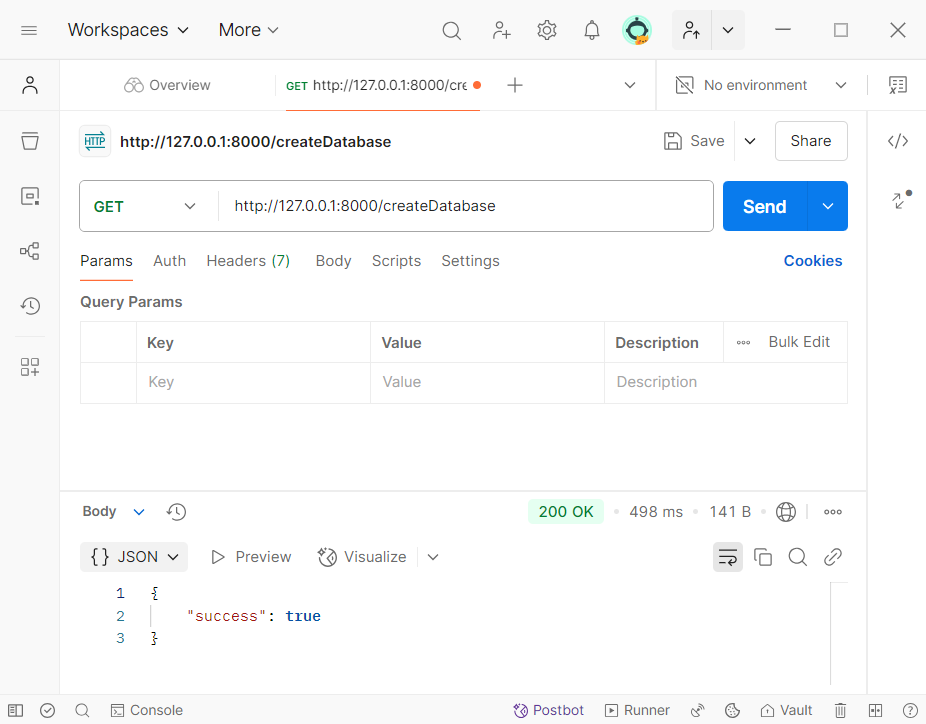This screenshot has height=724, width=926.
Task: Open network globe info icon
Action: [x=785, y=511]
